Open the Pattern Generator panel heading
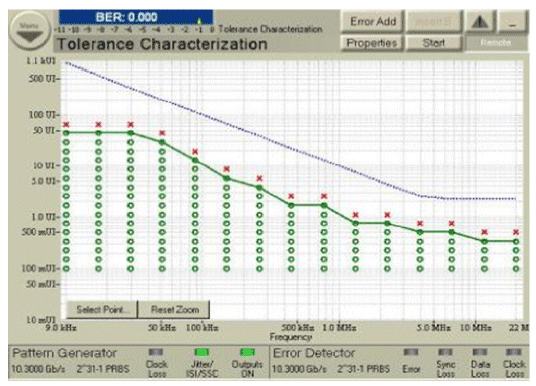This screenshot has height=386, width=536. 65,353
